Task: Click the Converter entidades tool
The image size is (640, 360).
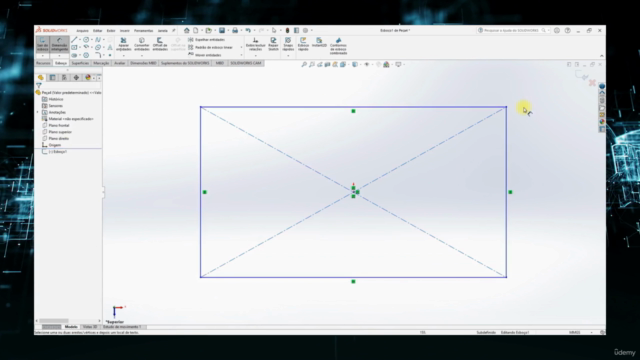Action: [142, 44]
